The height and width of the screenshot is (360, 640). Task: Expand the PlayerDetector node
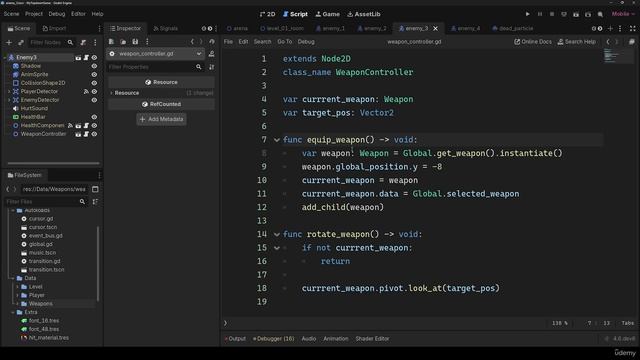click(x=9, y=91)
